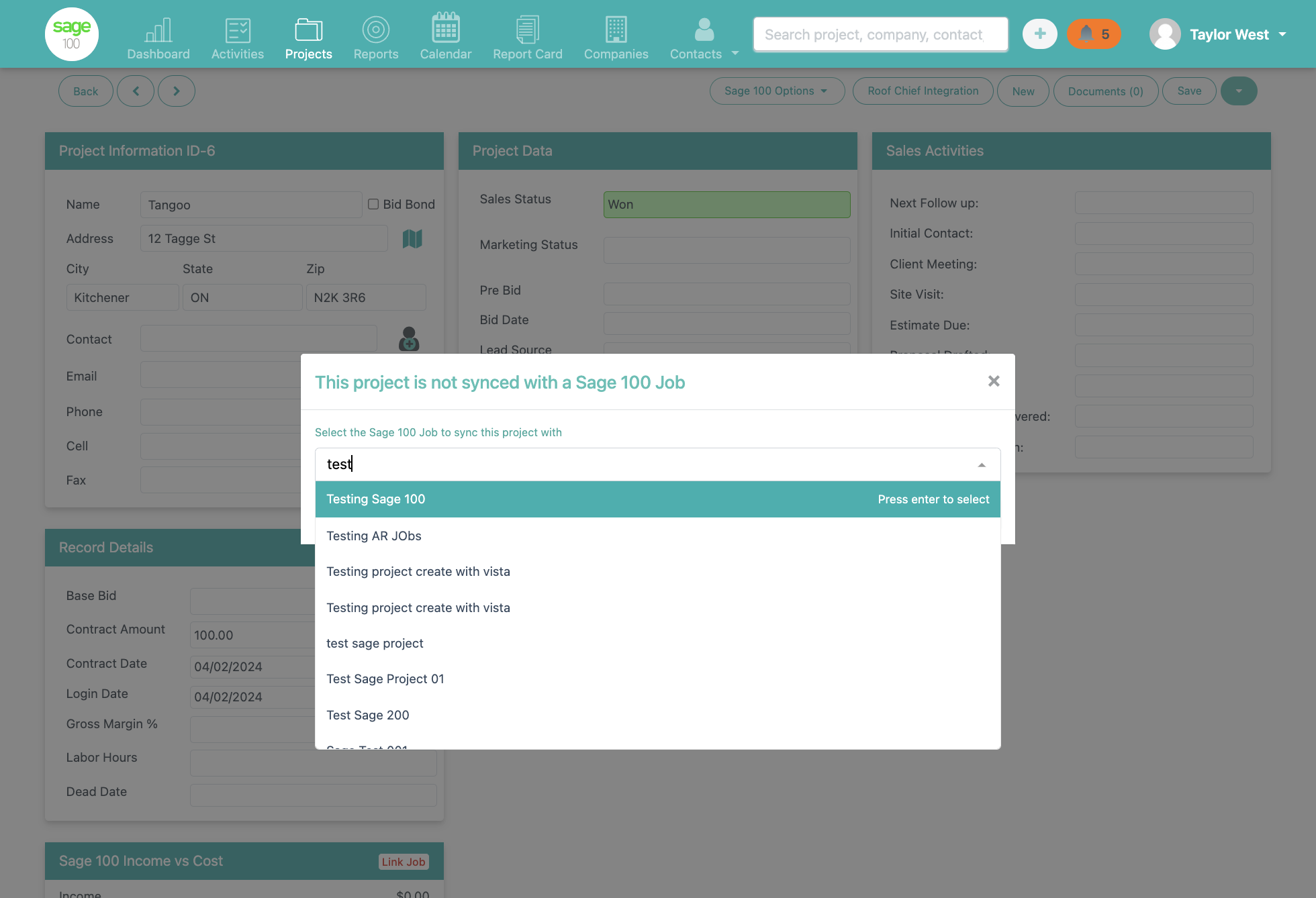Open Sales Status Won field
This screenshot has height=898, width=1316.
726,205
